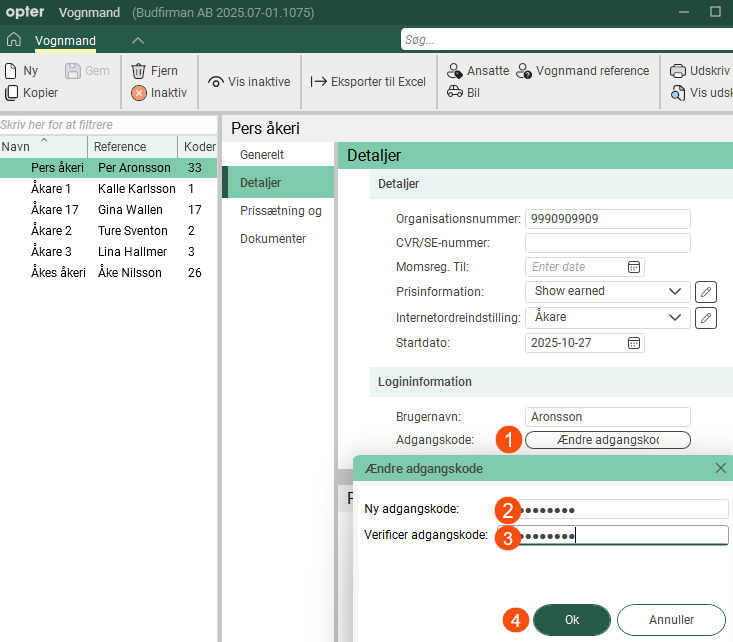733x642 pixels.
Task: Open the Dokumenter section tab
Action: pyautogui.click(x=273, y=239)
